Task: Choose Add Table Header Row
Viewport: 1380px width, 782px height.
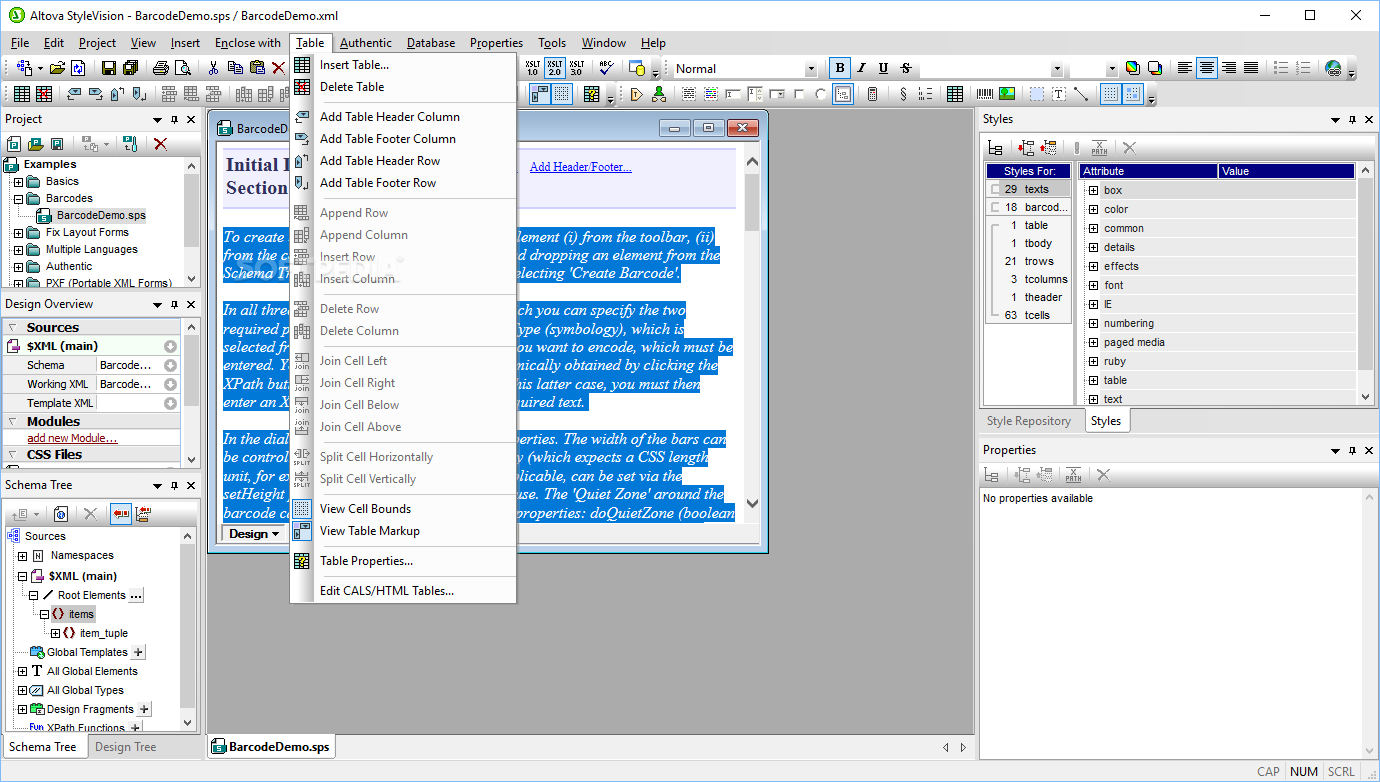Action: [379, 161]
